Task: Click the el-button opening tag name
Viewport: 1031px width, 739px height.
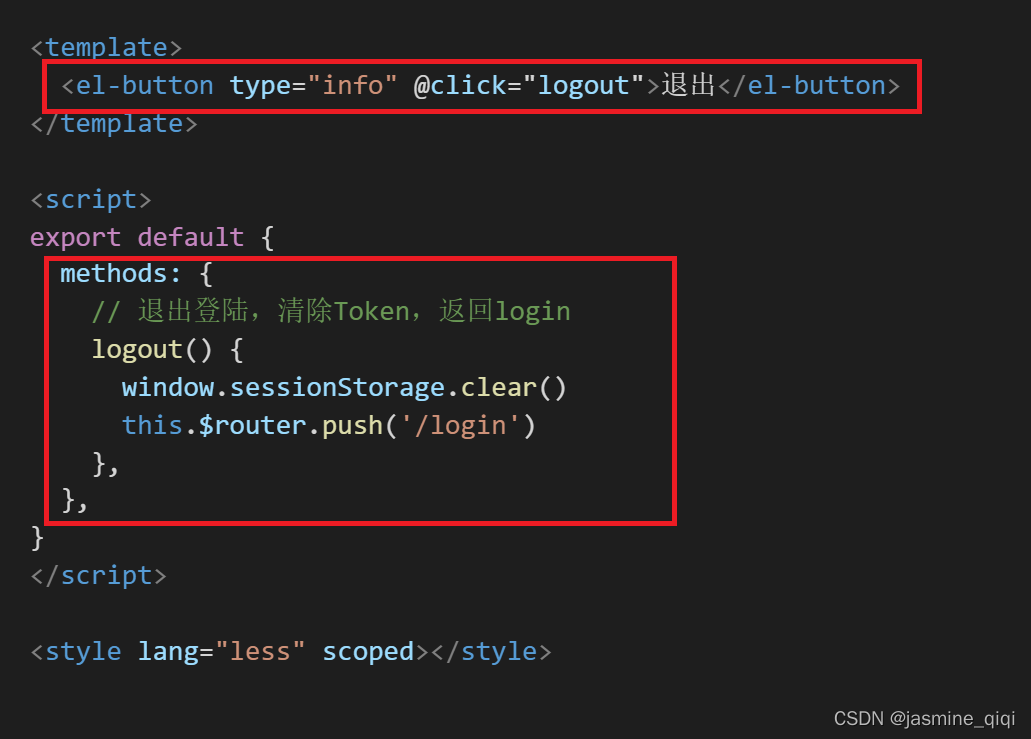Action: pyautogui.click(x=145, y=86)
